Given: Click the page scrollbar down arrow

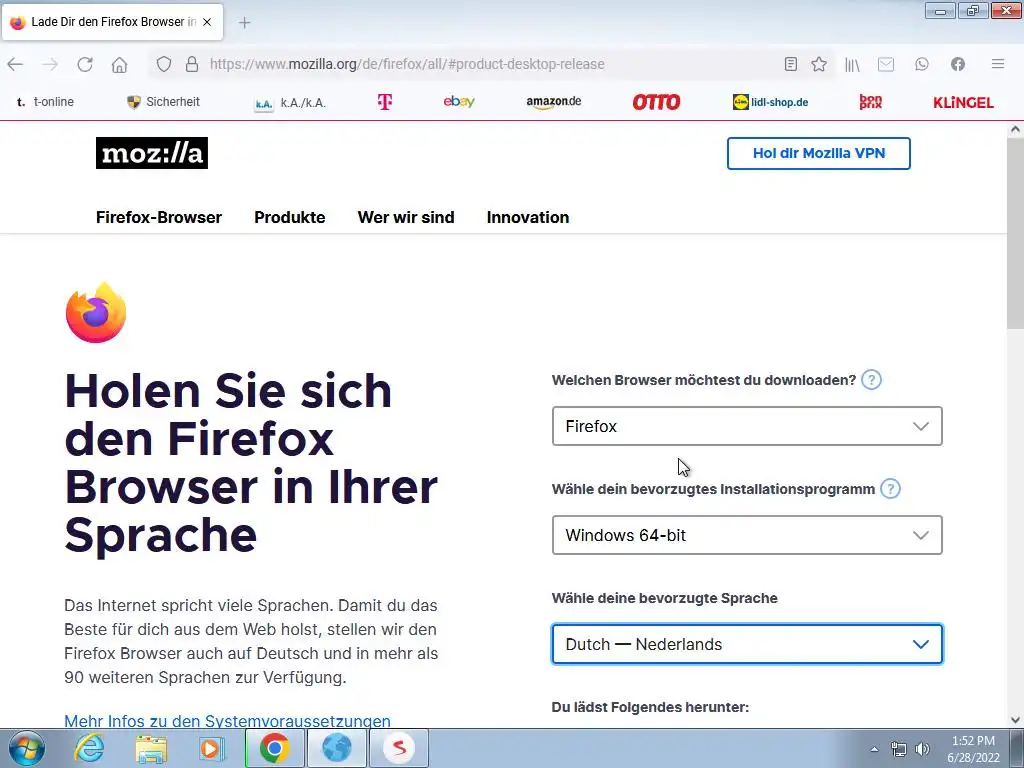Looking at the screenshot, I should pyautogui.click(x=1016, y=720).
